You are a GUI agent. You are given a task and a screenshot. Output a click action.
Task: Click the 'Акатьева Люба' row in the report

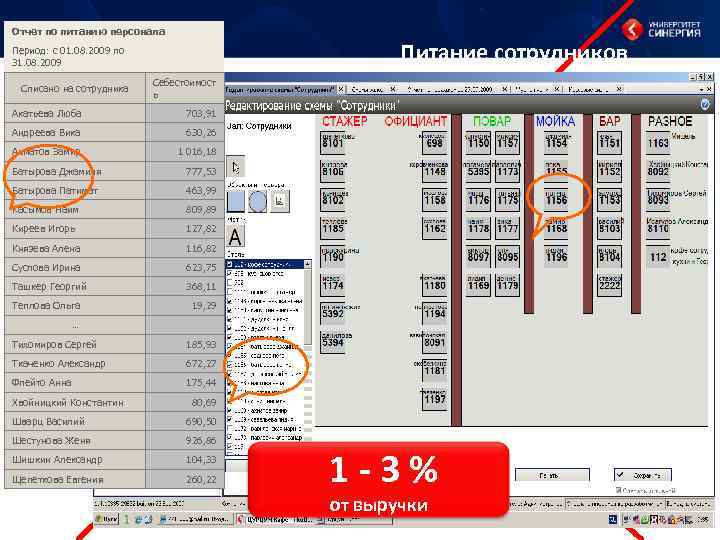pos(114,113)
